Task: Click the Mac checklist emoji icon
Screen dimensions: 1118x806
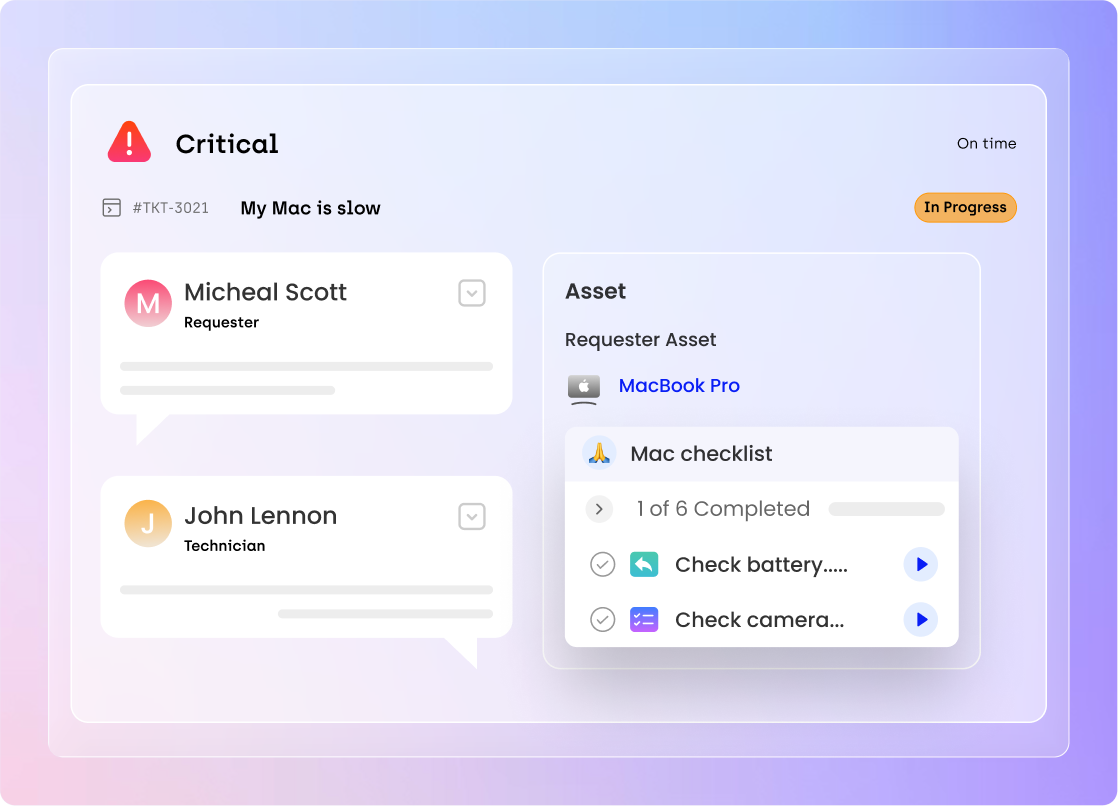Action: (599, 453)
